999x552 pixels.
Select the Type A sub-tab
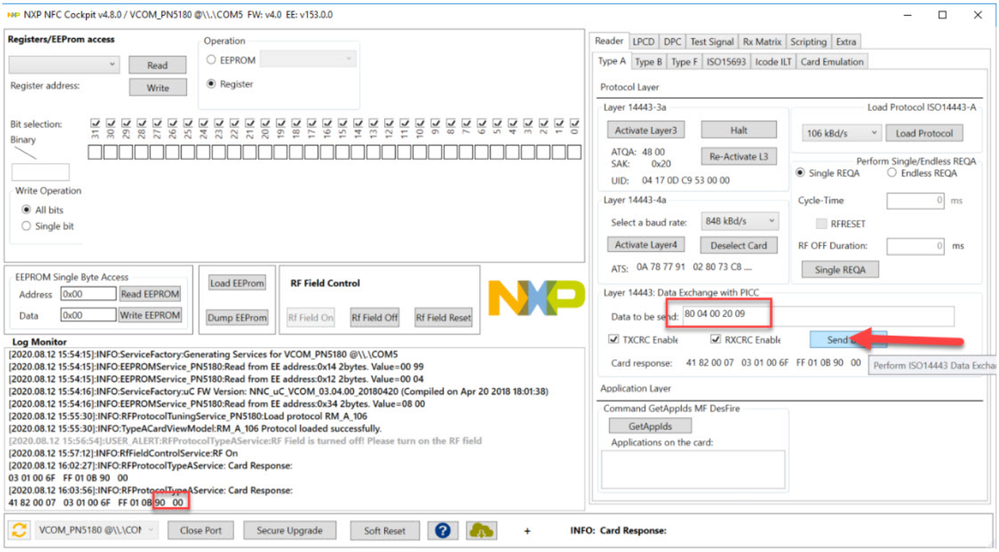tap(612, 61)
